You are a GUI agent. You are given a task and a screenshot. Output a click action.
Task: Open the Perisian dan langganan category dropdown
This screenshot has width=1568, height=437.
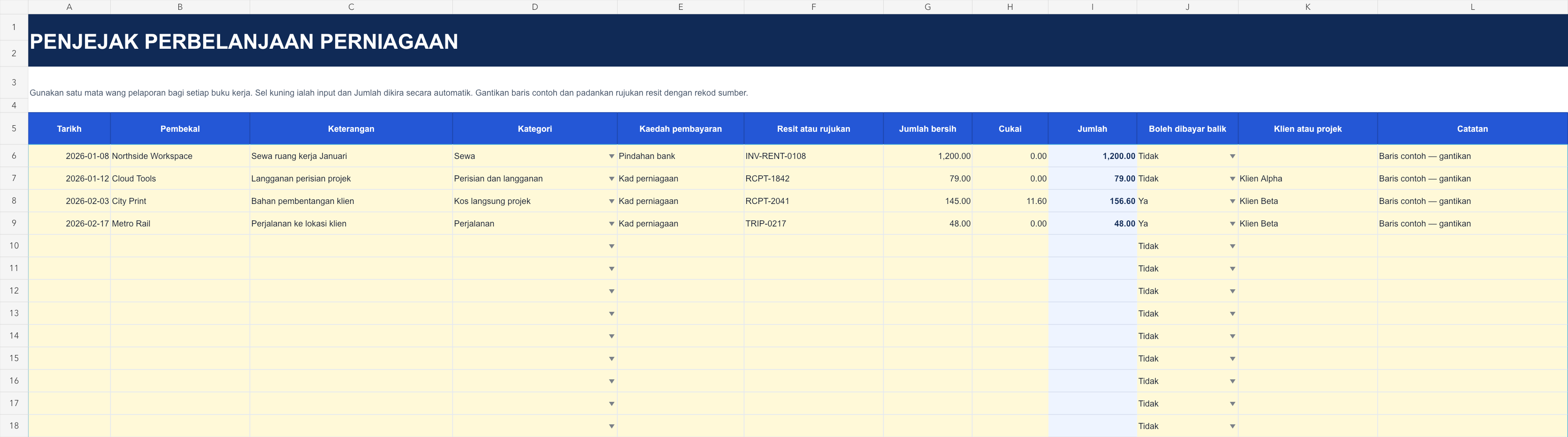611,179
